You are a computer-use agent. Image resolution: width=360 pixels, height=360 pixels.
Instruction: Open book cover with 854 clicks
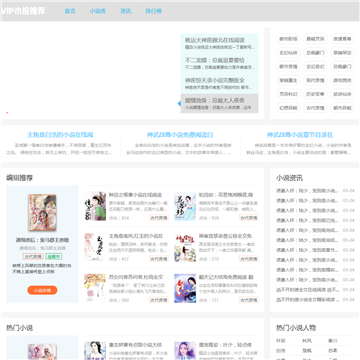pyautogui.click(x=95, y=206)
